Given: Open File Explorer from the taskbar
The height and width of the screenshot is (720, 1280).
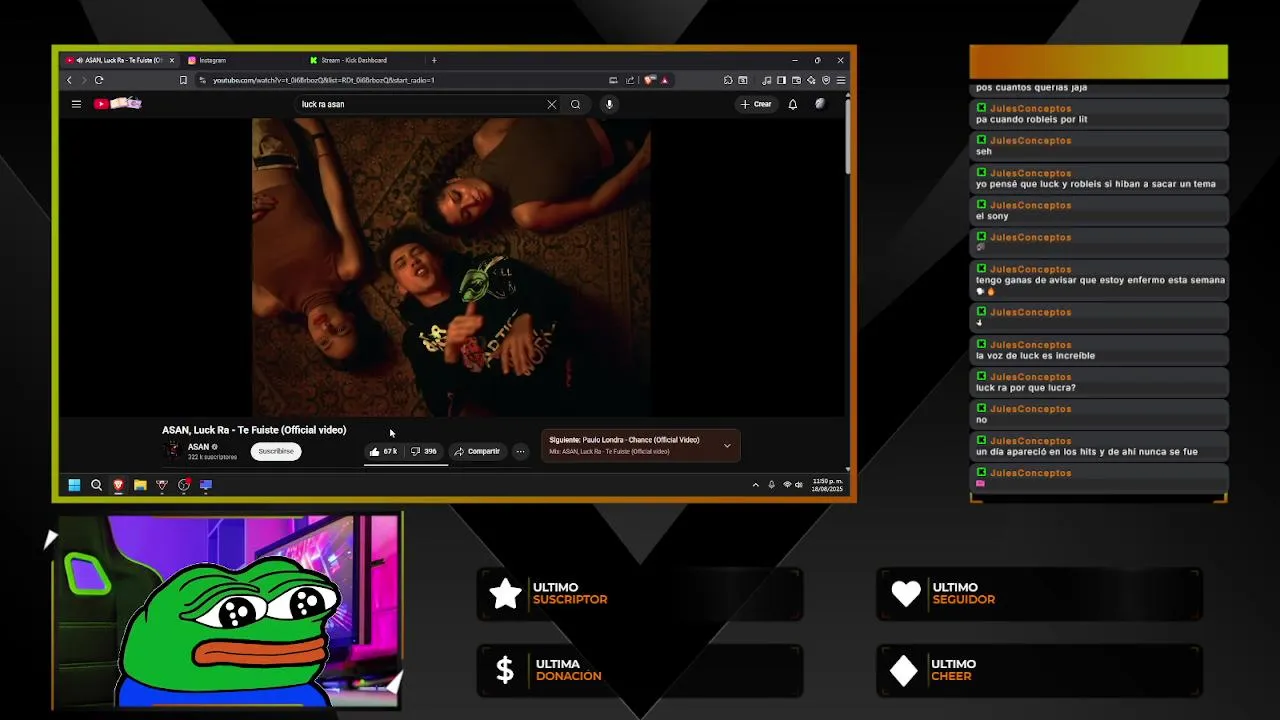Looking at the screenshot, I should 140,485.
